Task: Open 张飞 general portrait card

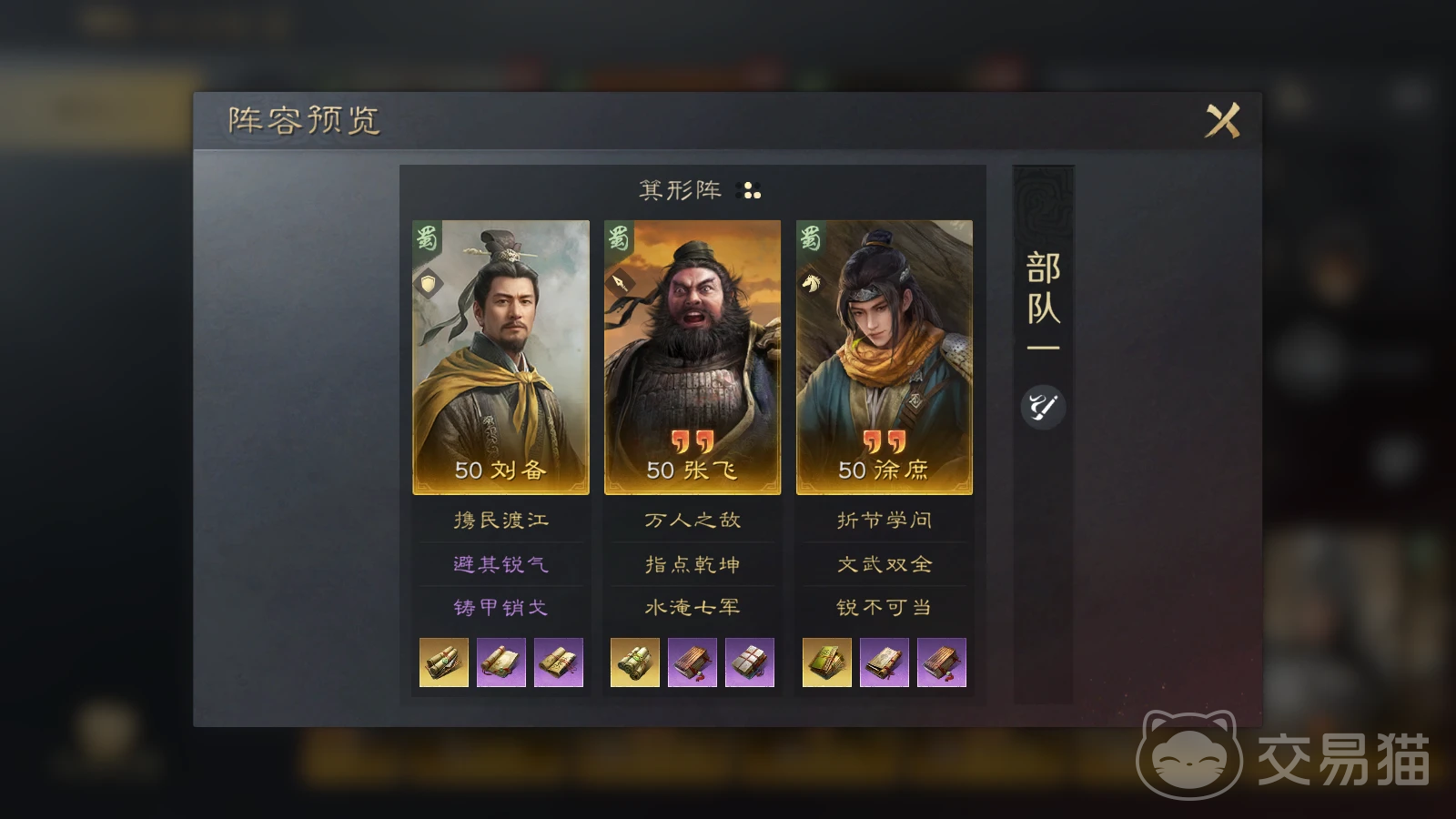Action: pyautogui.click(x=693, y=358)
